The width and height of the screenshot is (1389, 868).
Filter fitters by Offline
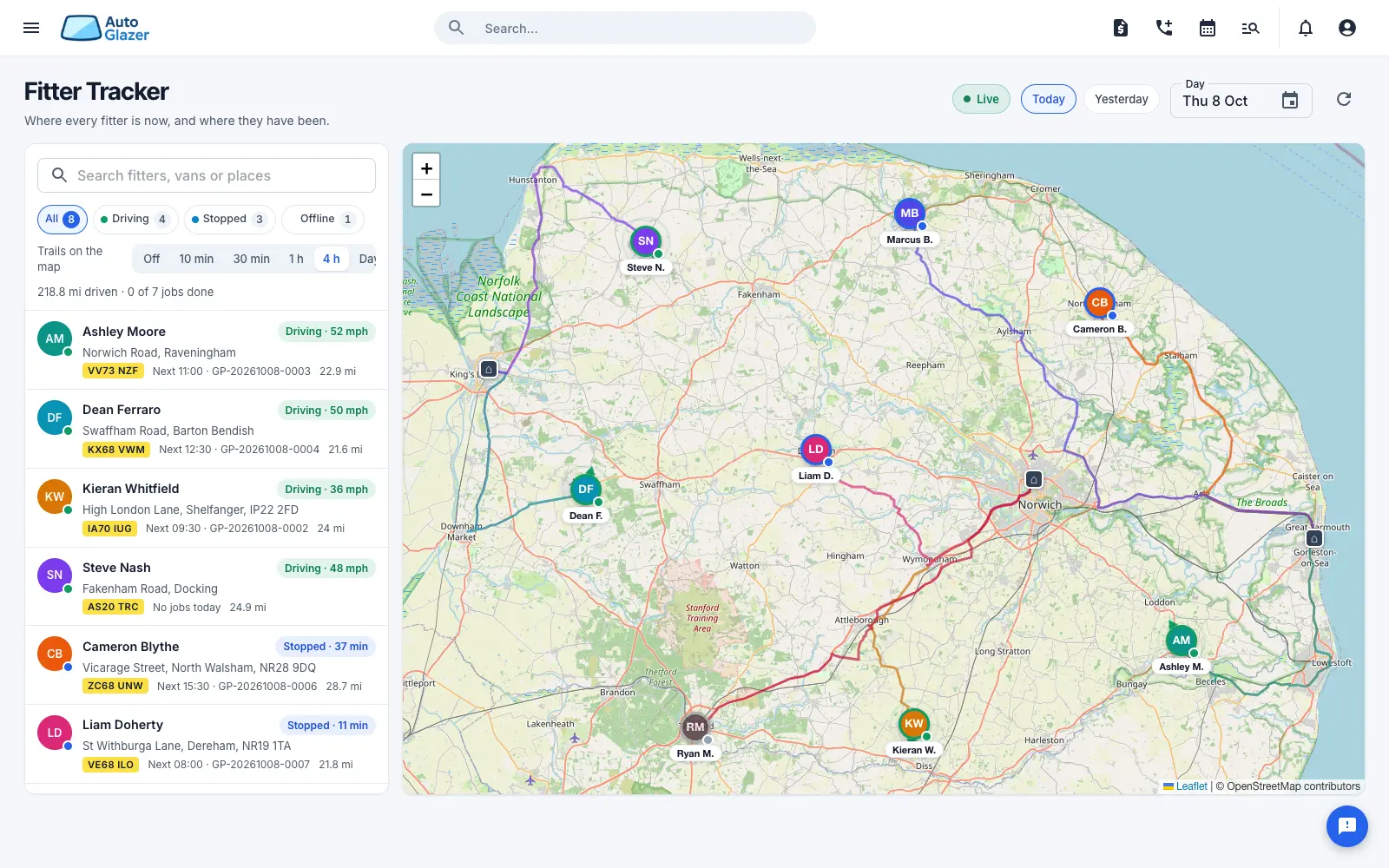point(323,220)
